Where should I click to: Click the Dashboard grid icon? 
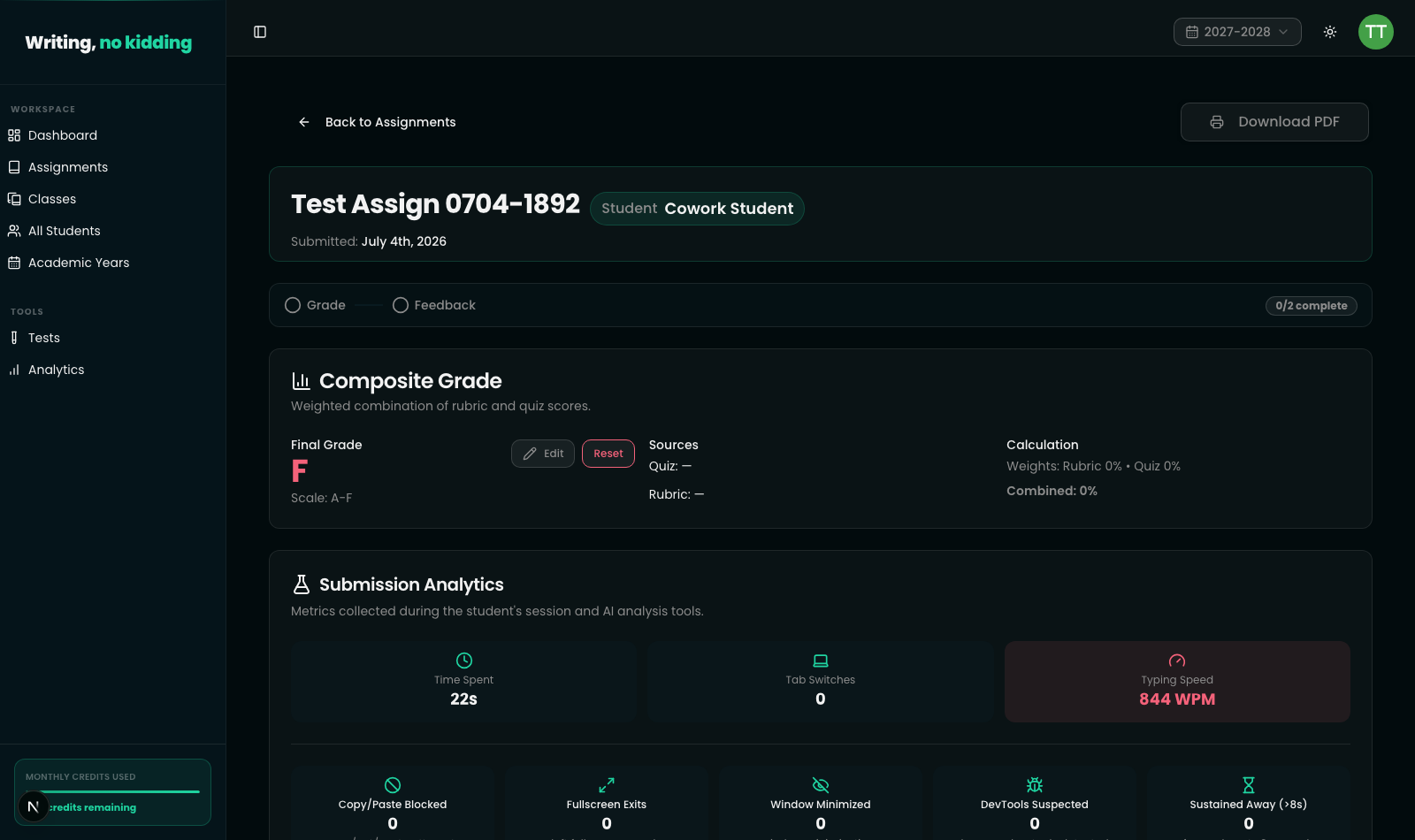(x=14, y=135)
